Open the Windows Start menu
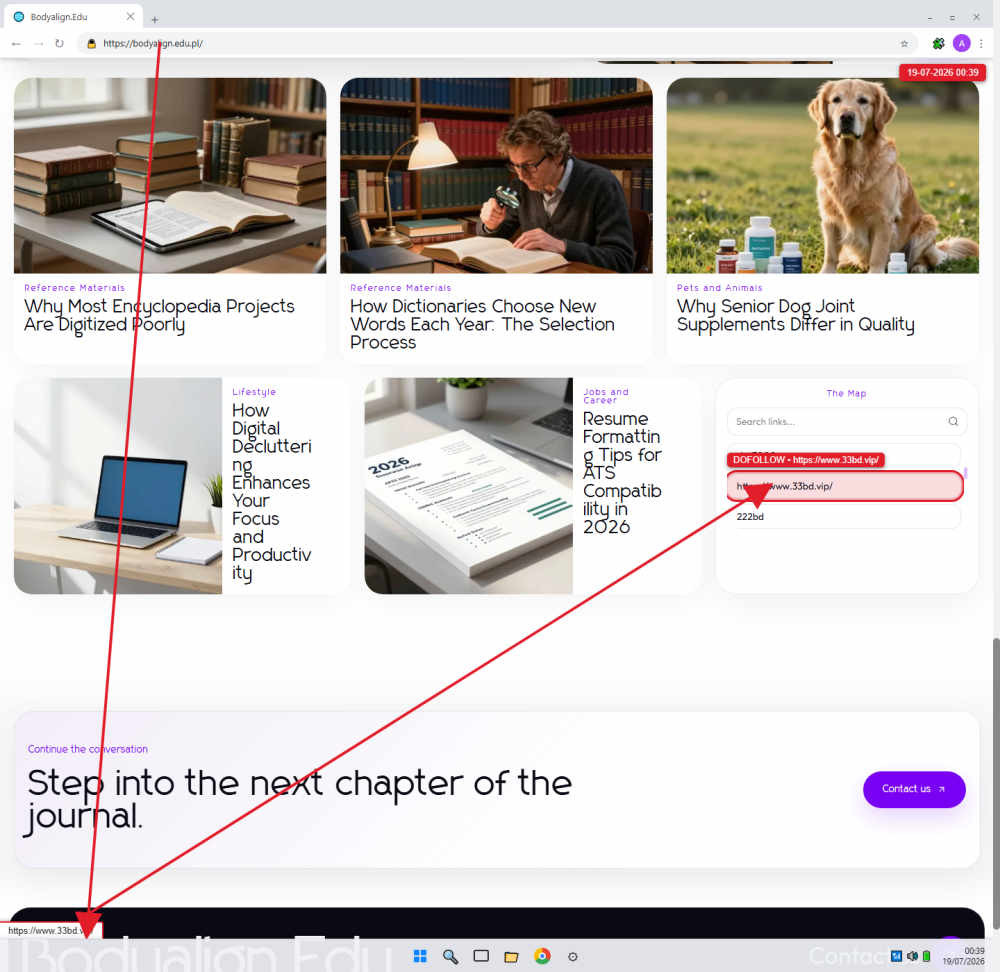Viewport: 1000px width, 972px height. click(x=420, y=956)
